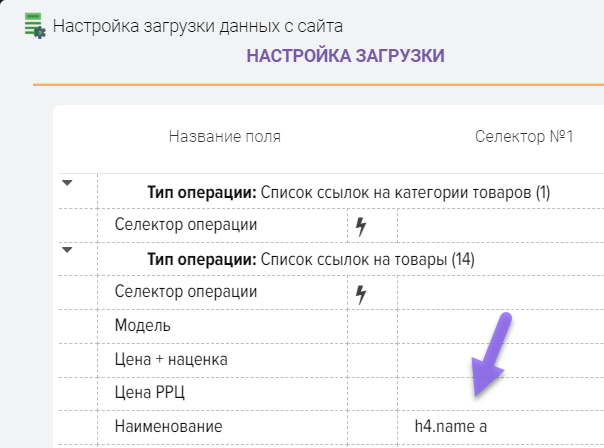Select the Цена РРЦ field row
The image size is (604, 448).
(222, 393)
